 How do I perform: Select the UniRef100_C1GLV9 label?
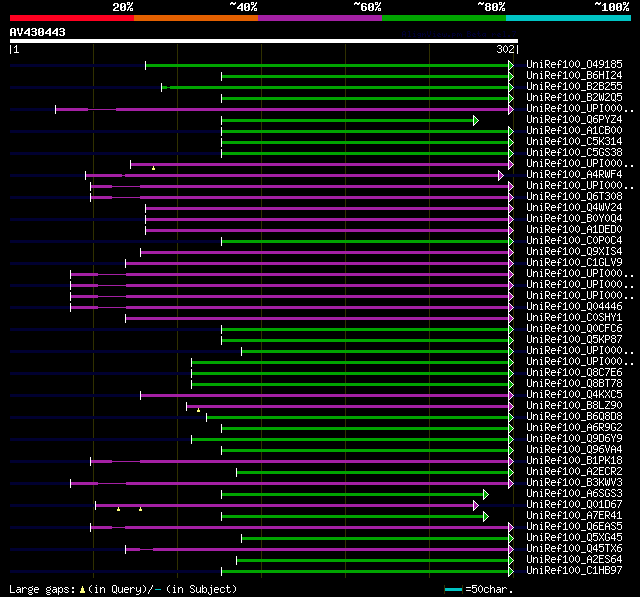tap(574, 263)
